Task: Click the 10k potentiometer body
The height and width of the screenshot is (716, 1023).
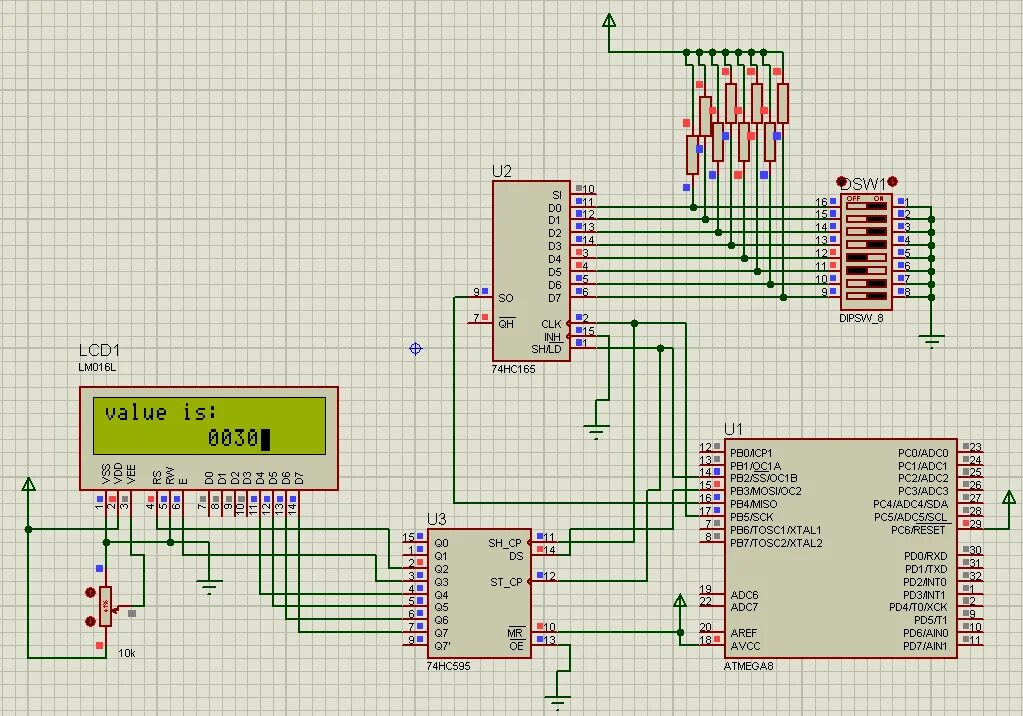Action: pyautogui.click(x=105, y=606)
